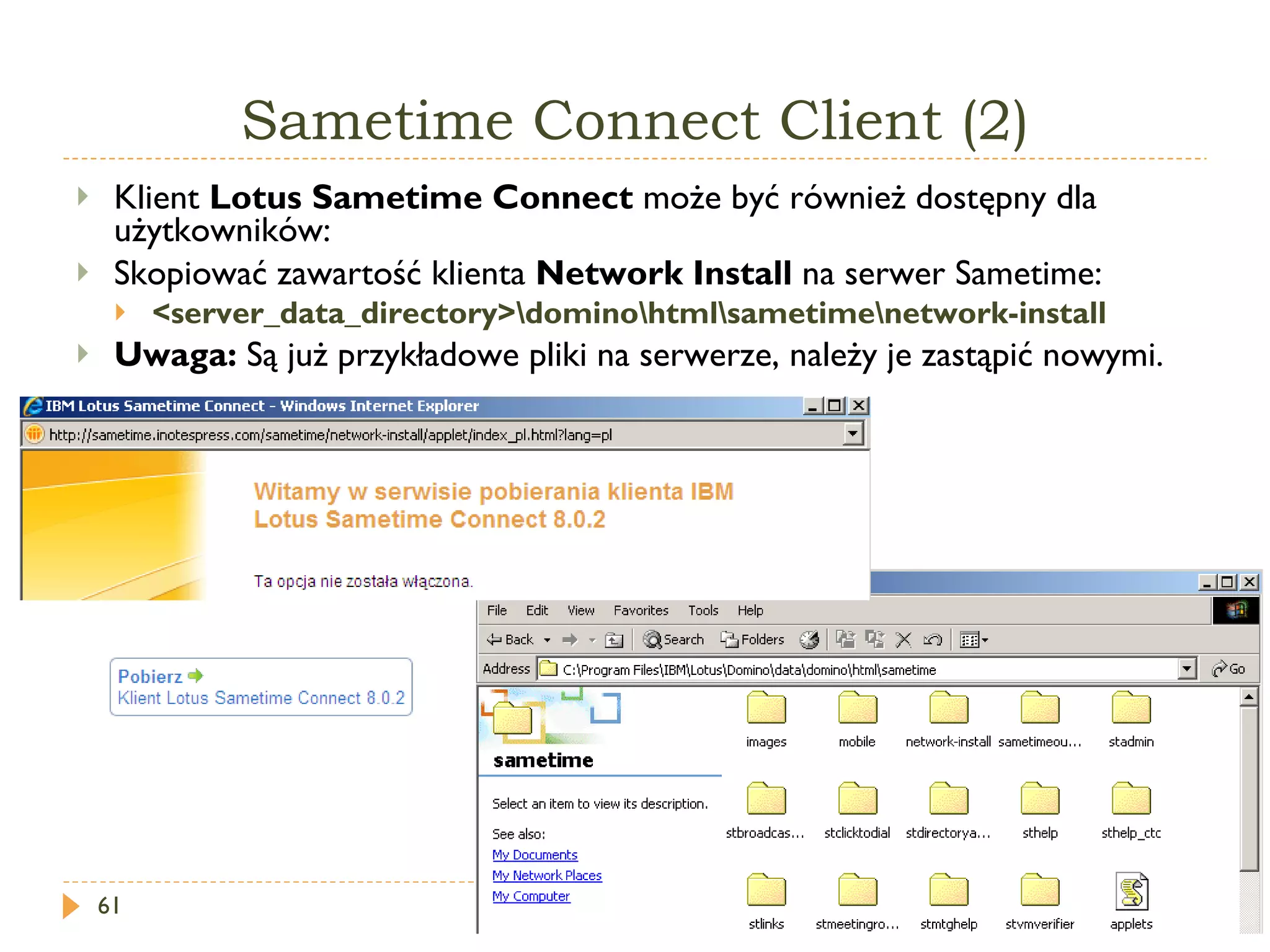
Task: Click the Undo toolbar icon
Action: (x=933, y=640)
